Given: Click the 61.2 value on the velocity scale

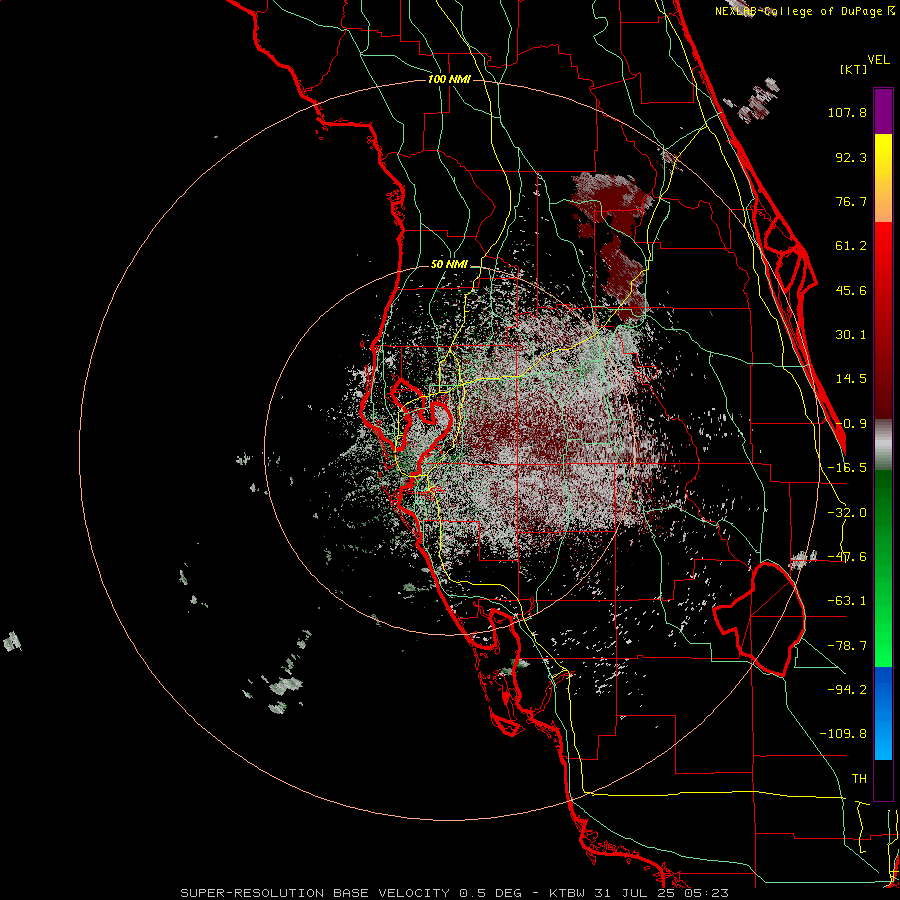Looking at the screenshot, I should click(x=851, y=246).
